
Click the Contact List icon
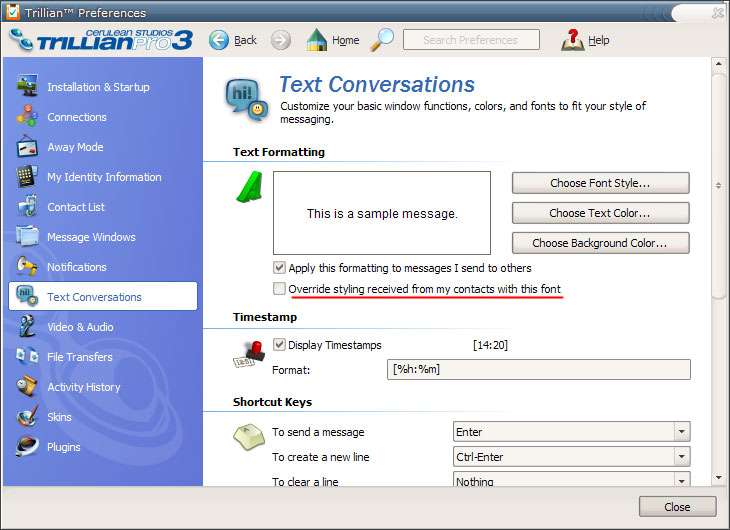27,206
